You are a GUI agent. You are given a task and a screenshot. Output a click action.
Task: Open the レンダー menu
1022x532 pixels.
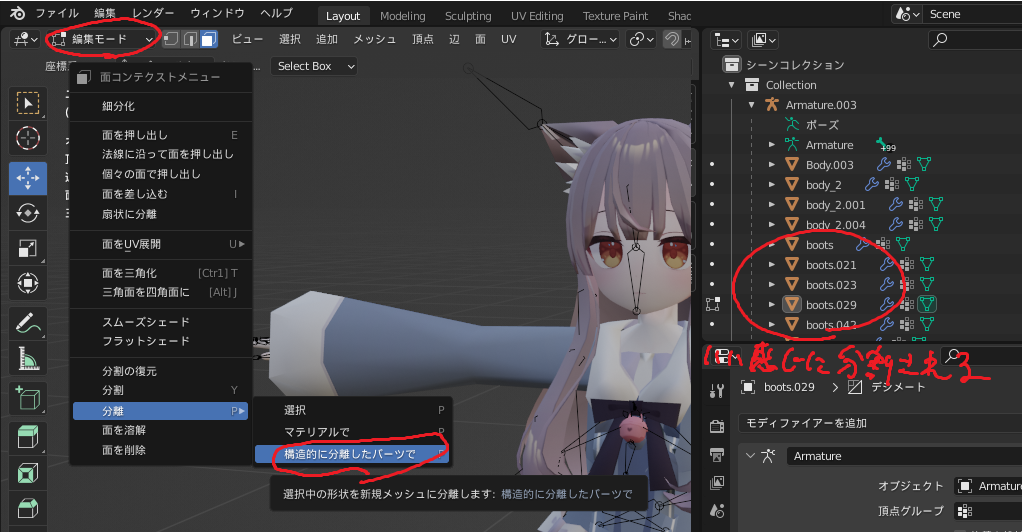(x=153, y=13)
